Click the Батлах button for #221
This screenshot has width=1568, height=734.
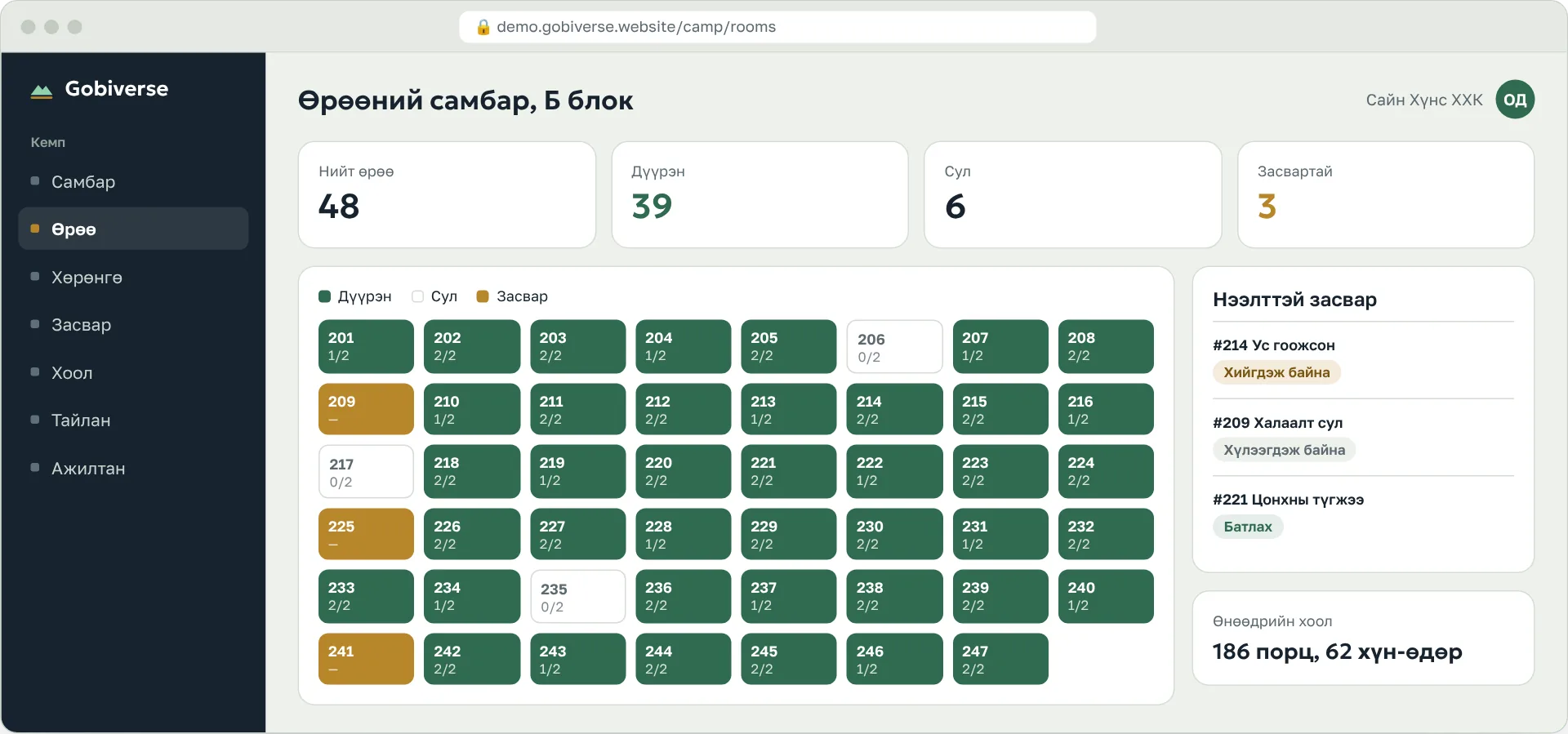[x=1248, y=527]
